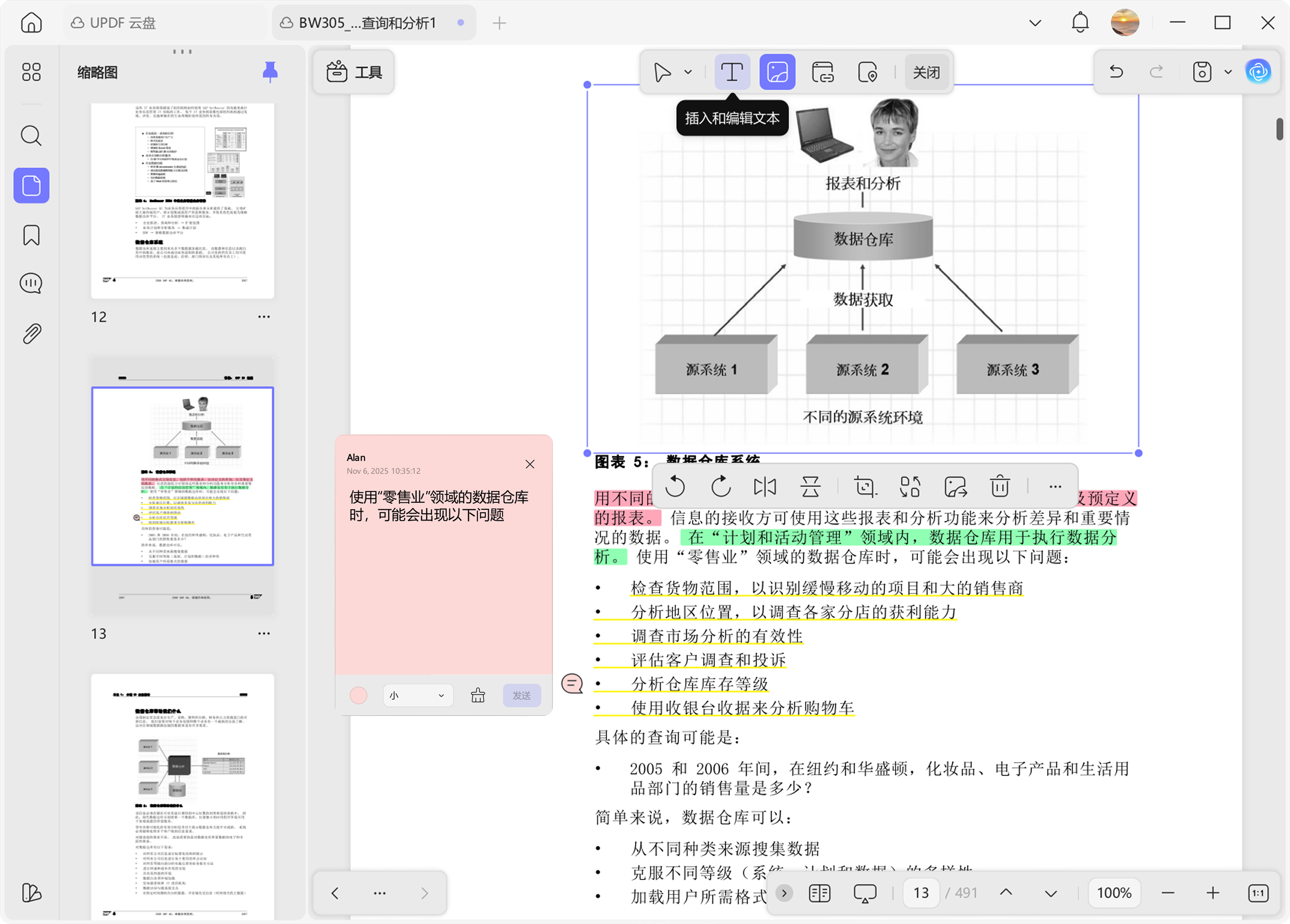Open the AI assistant icon at top right
Image resolution: width=1290 pixels, height=924 pixels.
click(x=1259, y=72)
